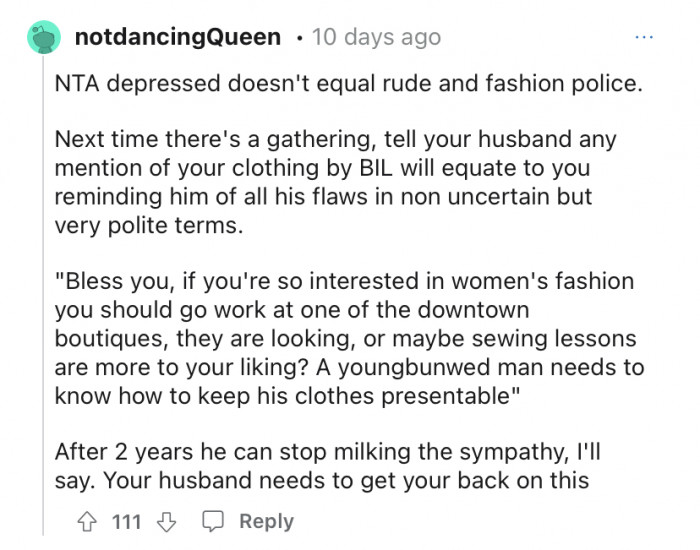Click the word "NTA" in the comment
The height and width of the screenshot is (550, 700).
coord(76,84)
